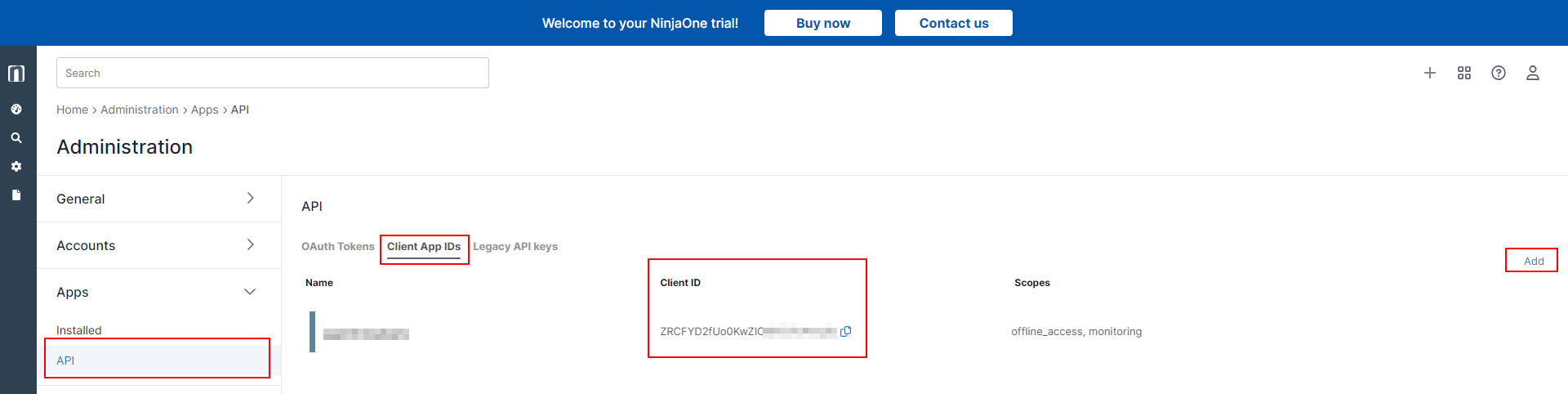The width and height of the screenshot is (1568, 394).
Task: Copy the Client ID to clipboard
Action: (846, 331)
